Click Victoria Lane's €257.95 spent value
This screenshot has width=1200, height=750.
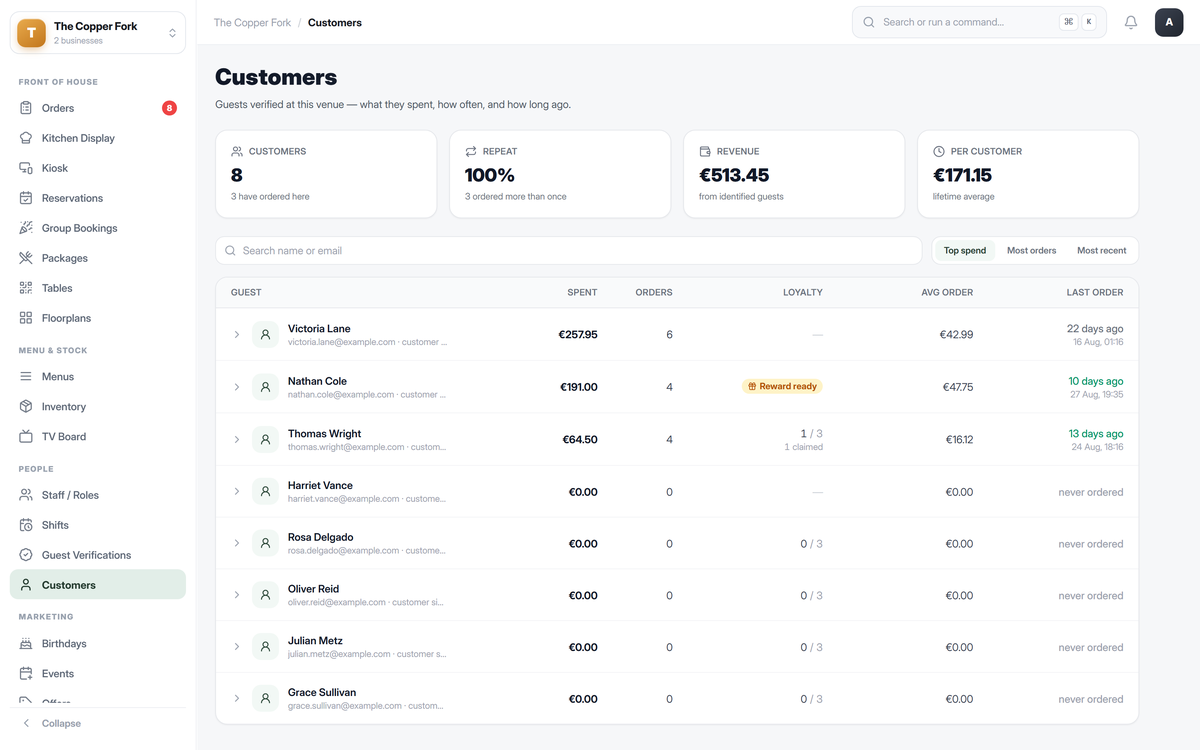[x=578, y=335]
